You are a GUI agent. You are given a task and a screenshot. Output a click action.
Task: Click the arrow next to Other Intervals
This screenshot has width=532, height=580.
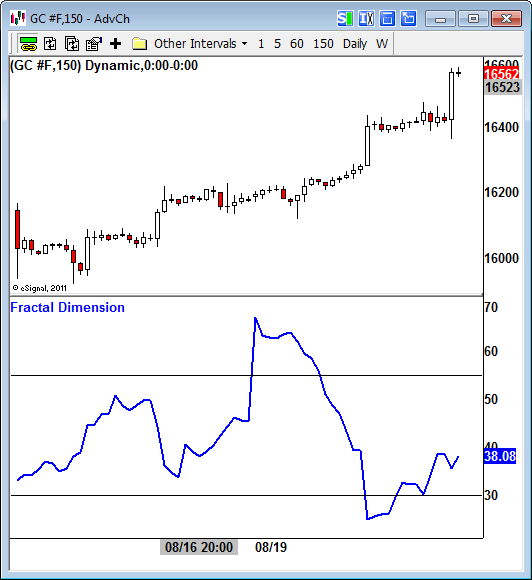pyautogui.click(x=245, y=44)
